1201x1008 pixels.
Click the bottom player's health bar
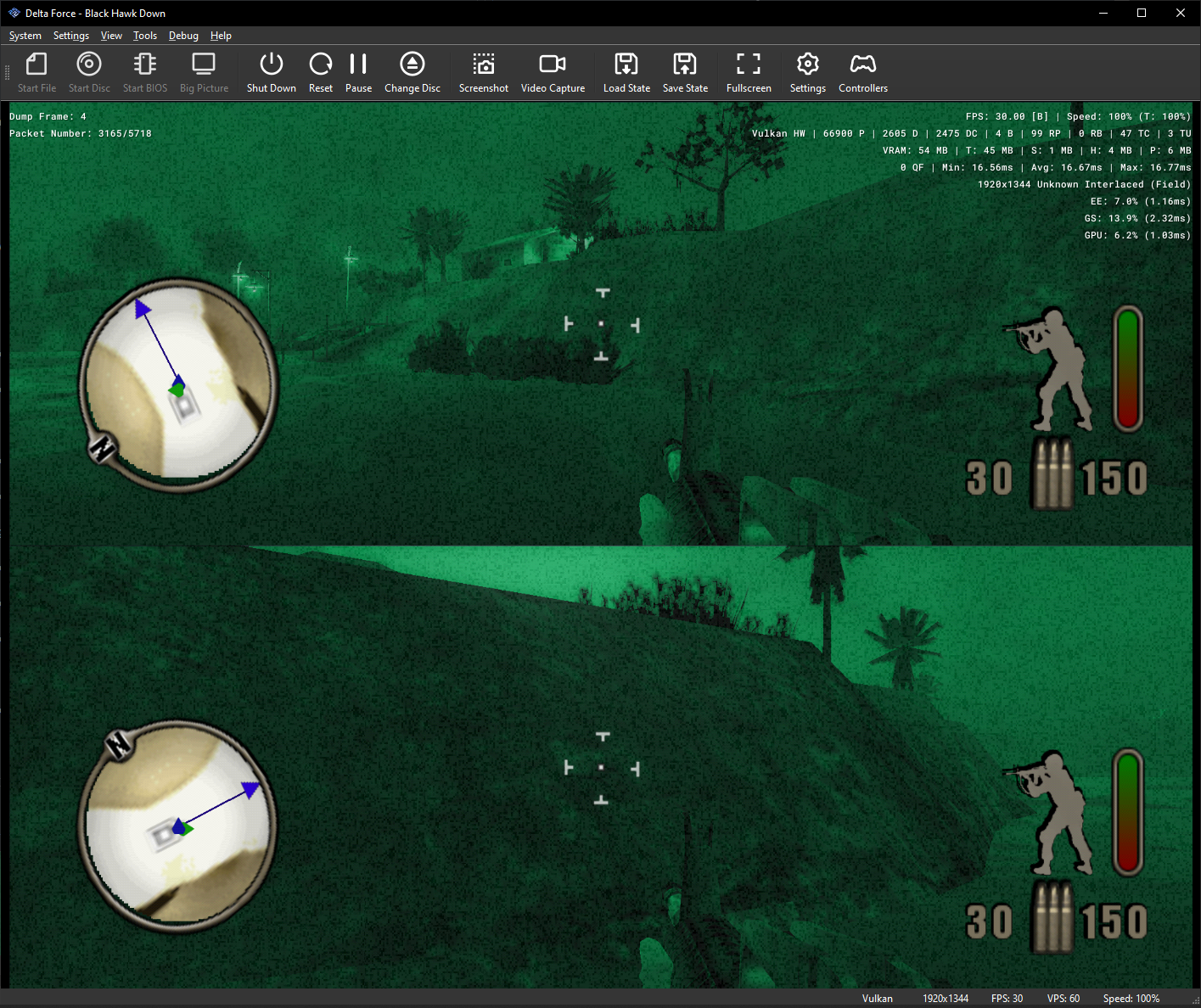click(1128, 813)
